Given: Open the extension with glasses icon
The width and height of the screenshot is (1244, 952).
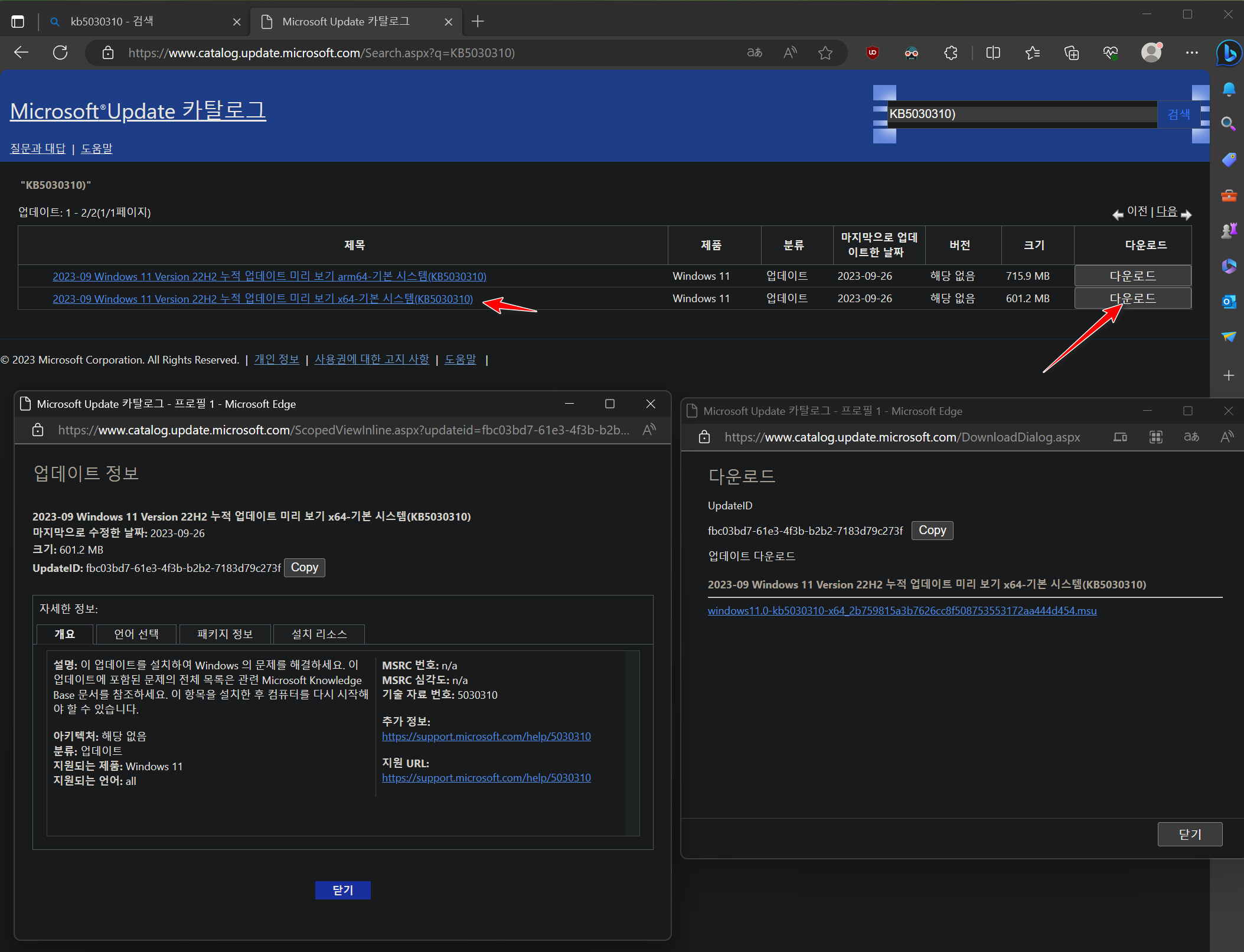Looking at the screenshot, I should tap(911, 53).
